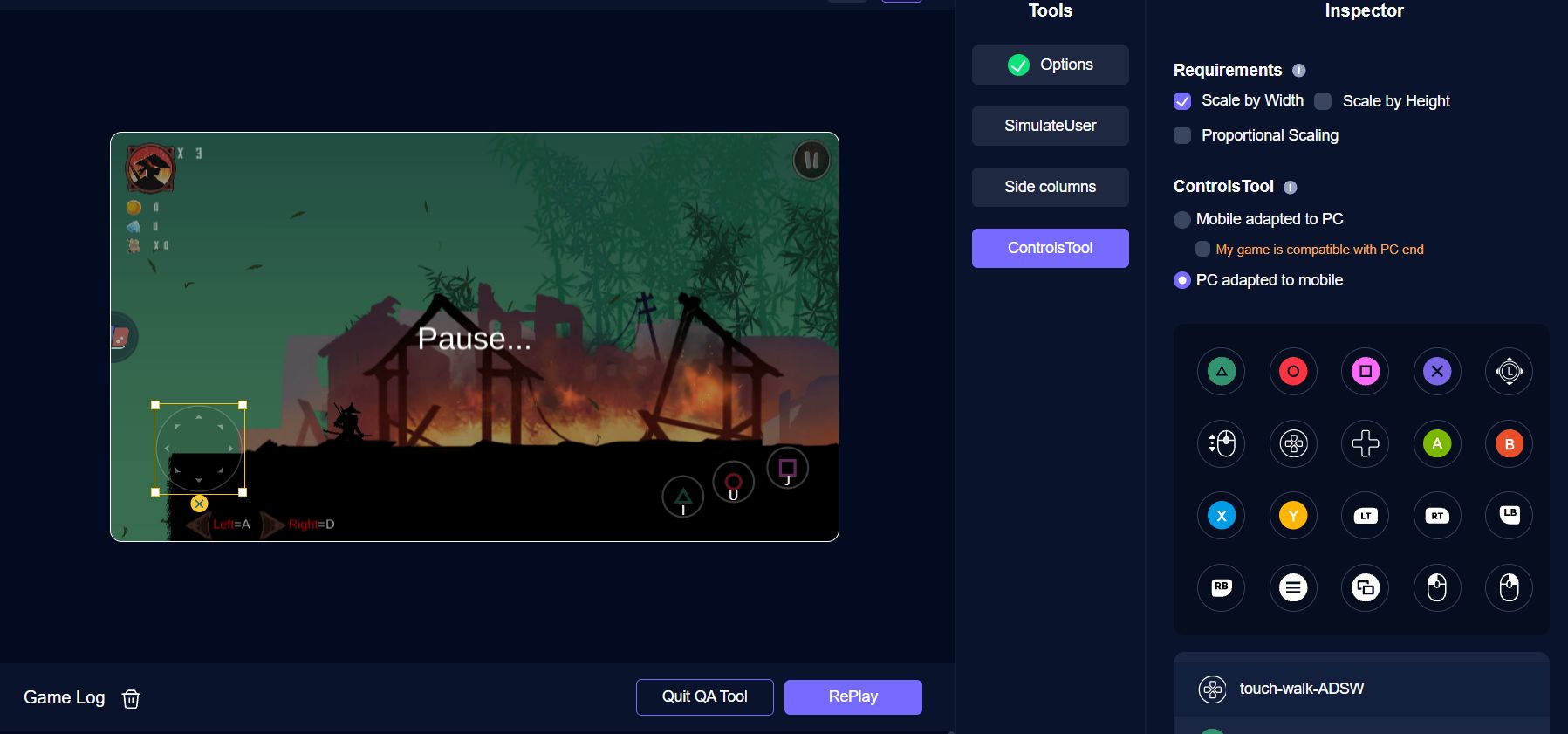Clear game log with trash icon
The image size is (1568, 734).
[x=131, y=698]
